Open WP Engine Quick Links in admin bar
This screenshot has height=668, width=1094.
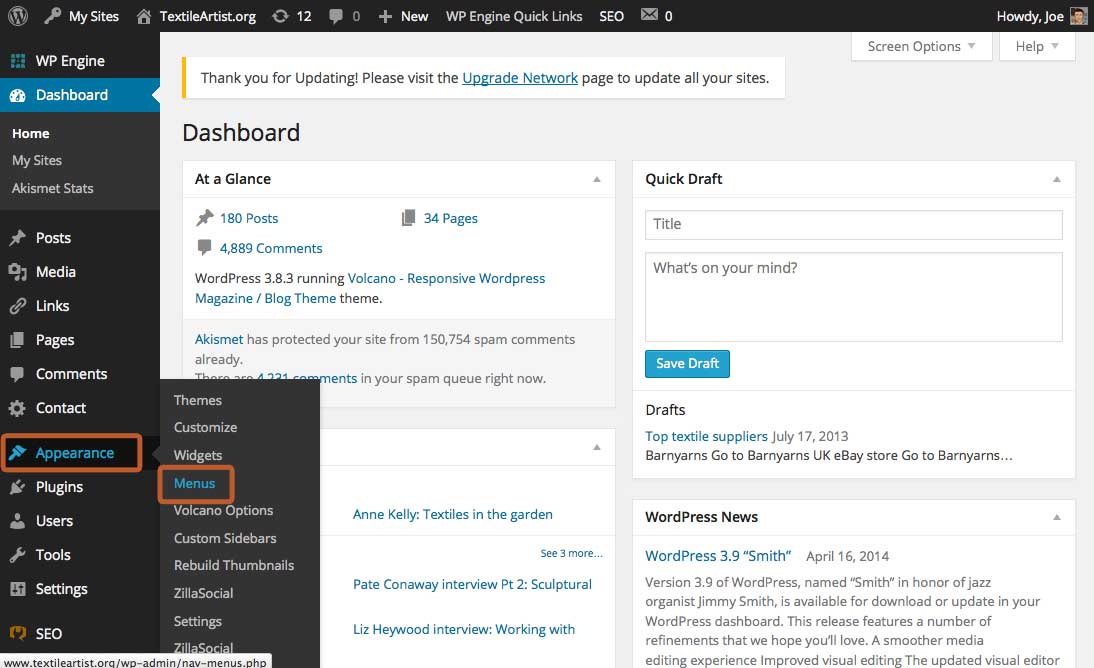pos(514,16)
